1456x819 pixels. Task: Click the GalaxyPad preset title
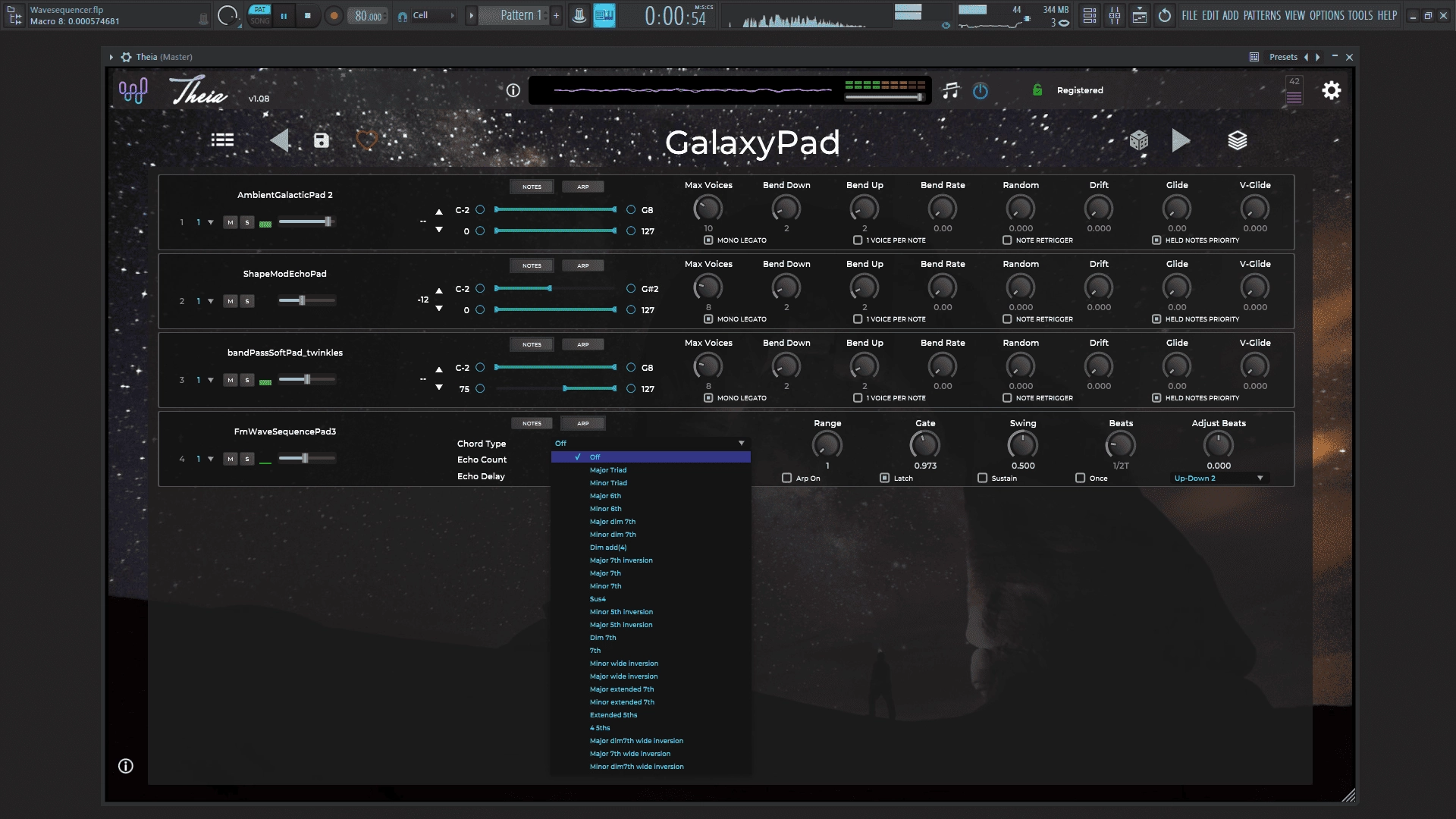pos(752,143)
